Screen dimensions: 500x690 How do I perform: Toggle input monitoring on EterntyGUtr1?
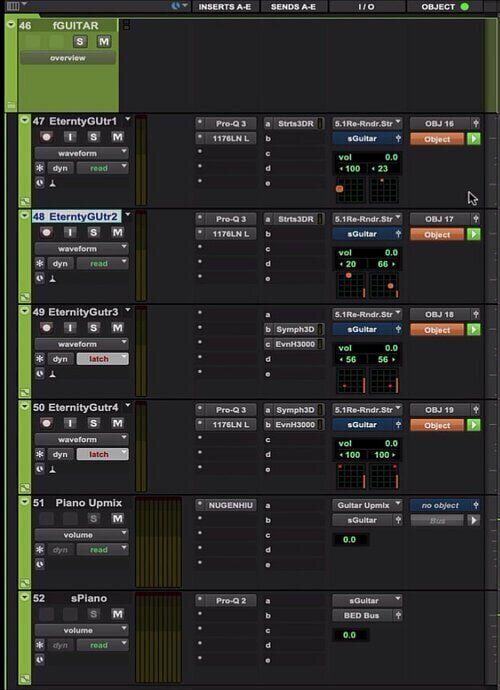pos(70,137)
